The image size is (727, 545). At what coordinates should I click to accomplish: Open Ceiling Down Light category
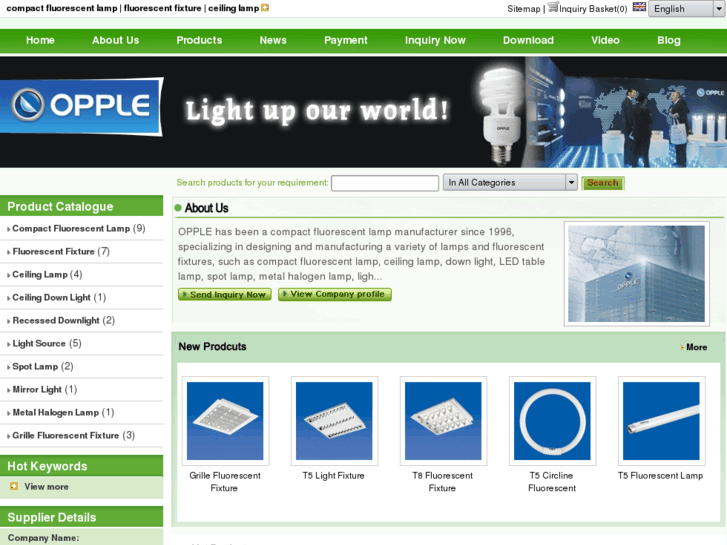51,298
